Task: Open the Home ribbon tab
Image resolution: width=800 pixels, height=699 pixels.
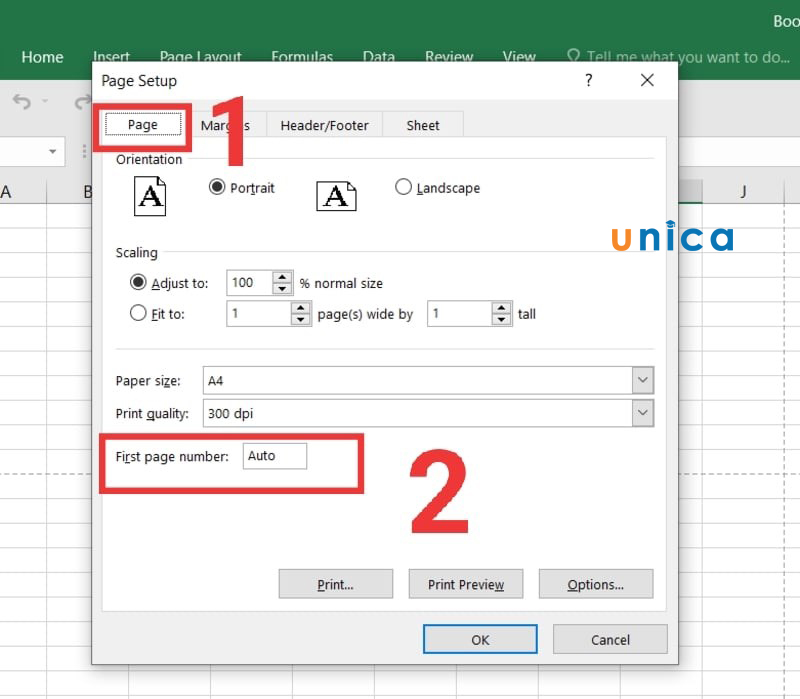Action: 42,57
